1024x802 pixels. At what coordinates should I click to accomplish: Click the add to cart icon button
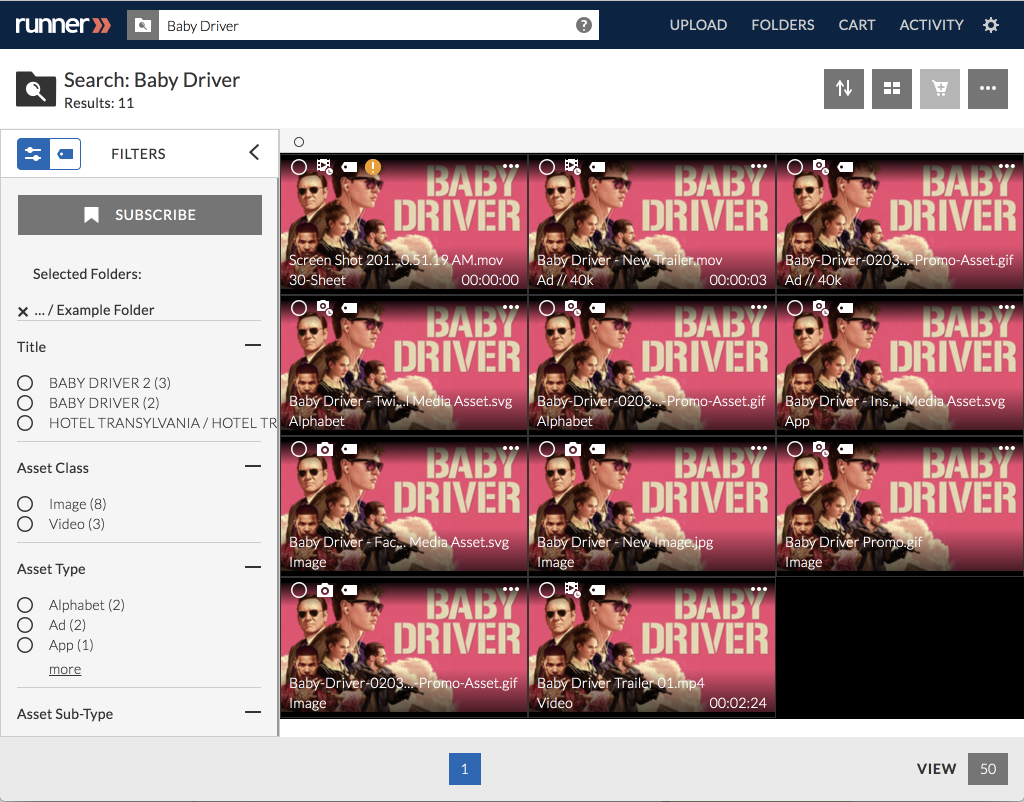click(940, 88)
